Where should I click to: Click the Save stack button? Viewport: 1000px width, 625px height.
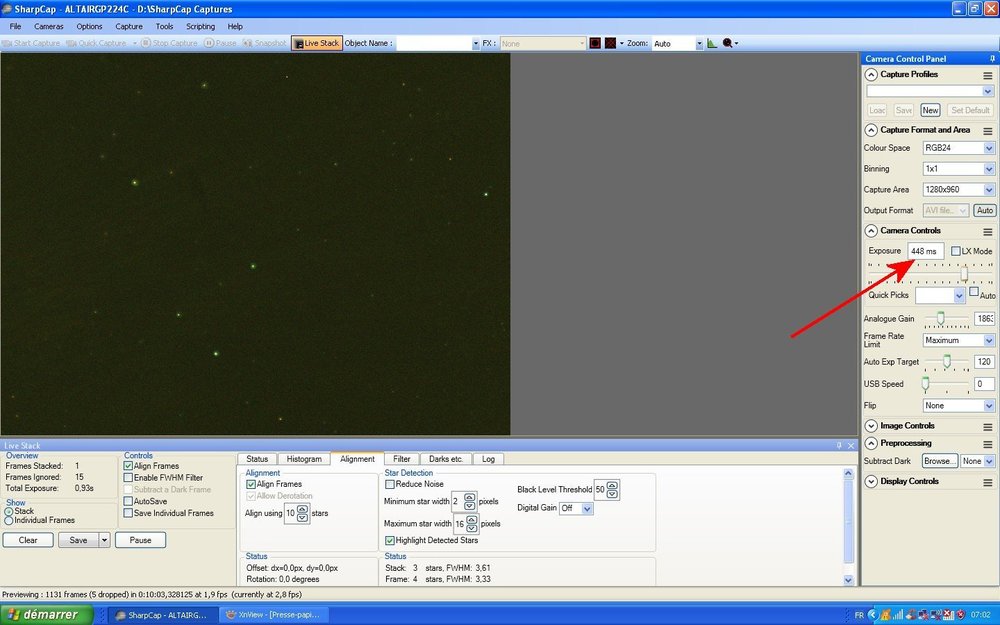pyautogui.click(x=78, y=540)
